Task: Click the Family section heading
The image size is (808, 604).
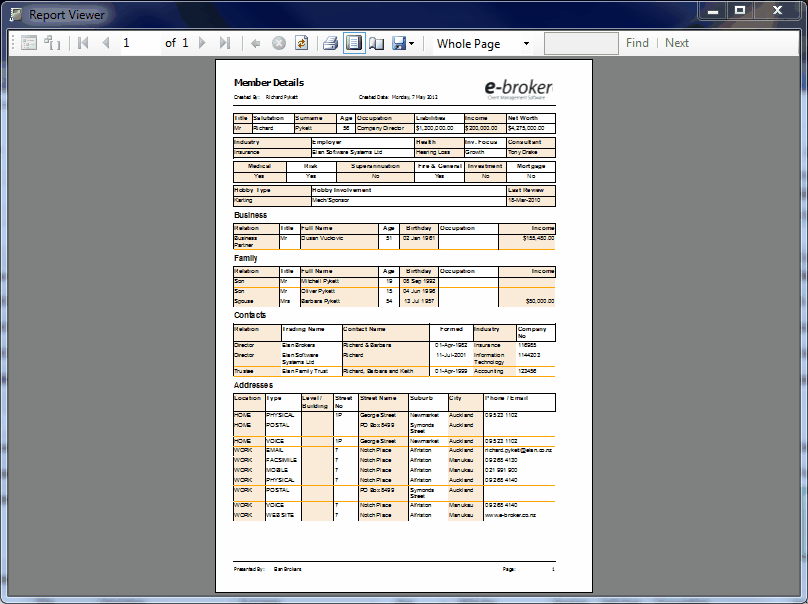Action: (245, 258)
